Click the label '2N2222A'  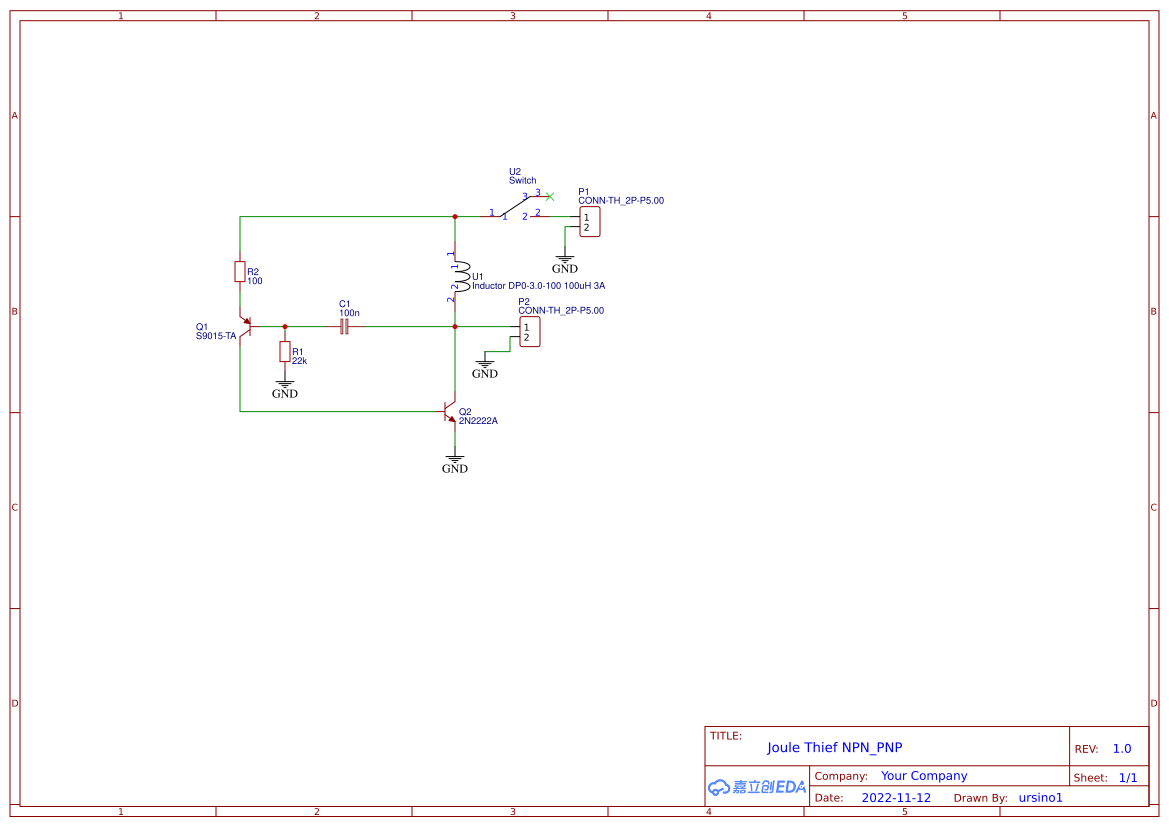point(478,421)
